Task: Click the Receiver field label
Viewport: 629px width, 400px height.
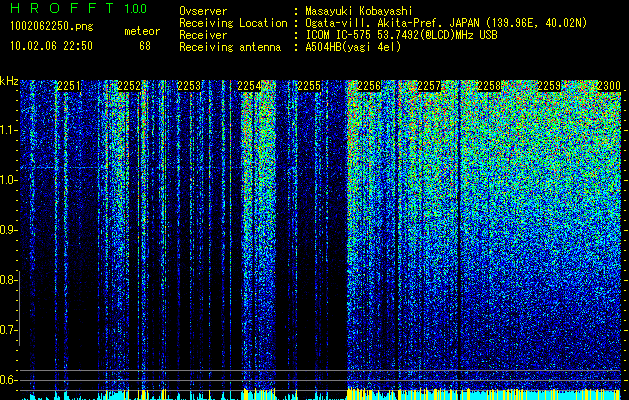Action: tap(203, 35)
